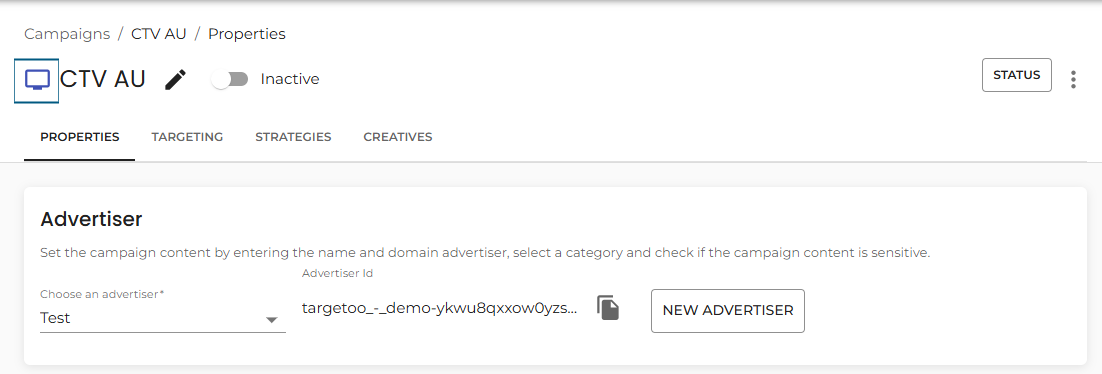Click the STATUS button

[1016, 75]
